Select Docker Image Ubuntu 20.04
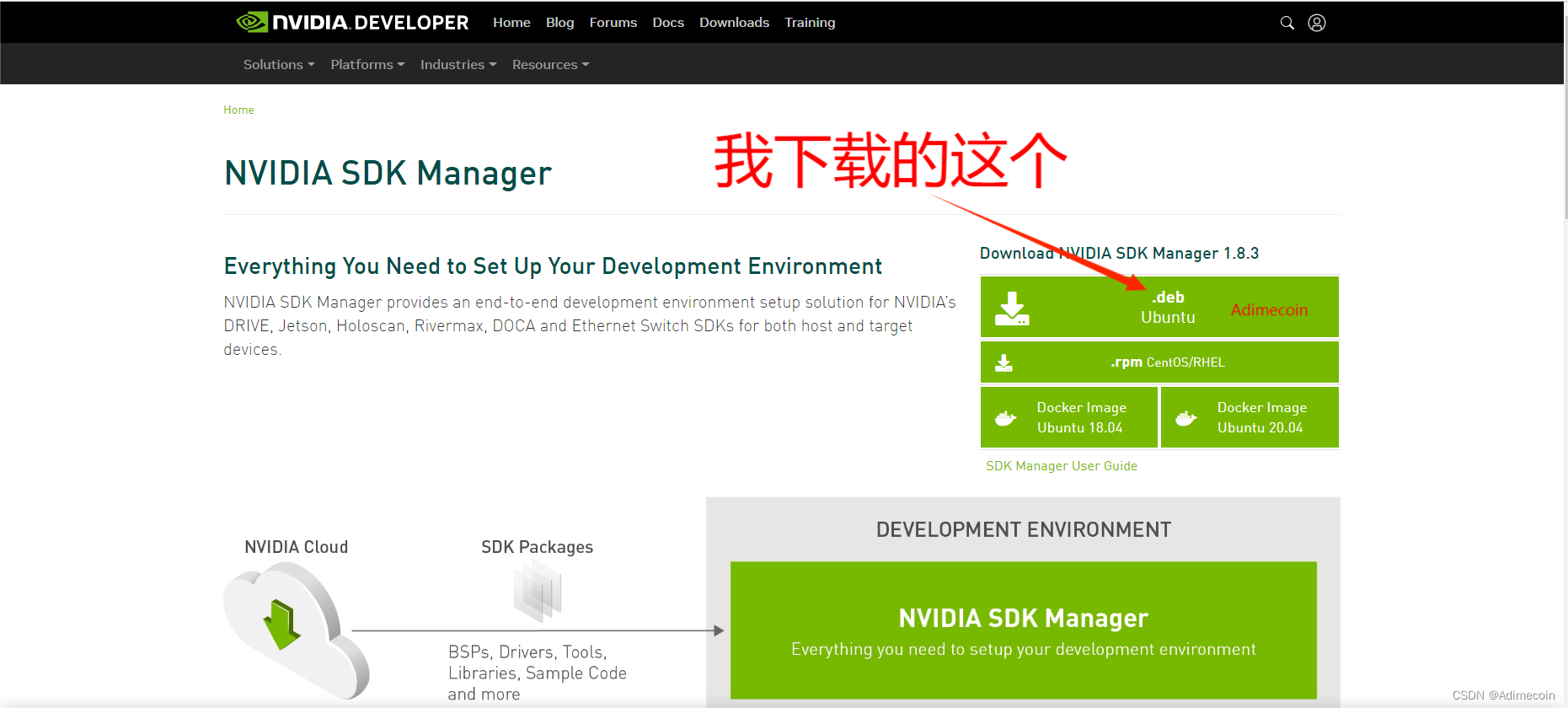1568x708 pixels. [1250, 417]
